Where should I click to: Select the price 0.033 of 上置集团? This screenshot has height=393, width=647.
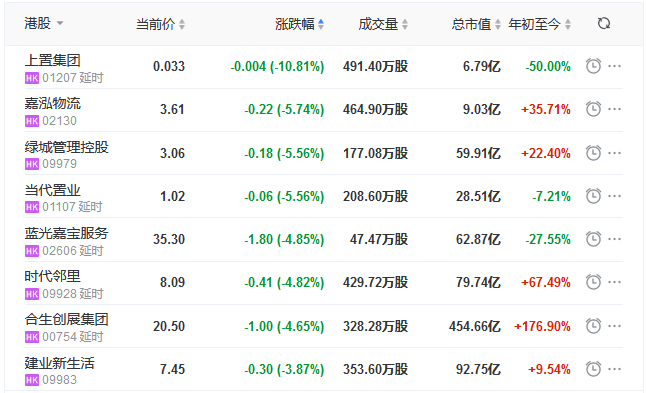pyautogui.click(x=169, y=66)
